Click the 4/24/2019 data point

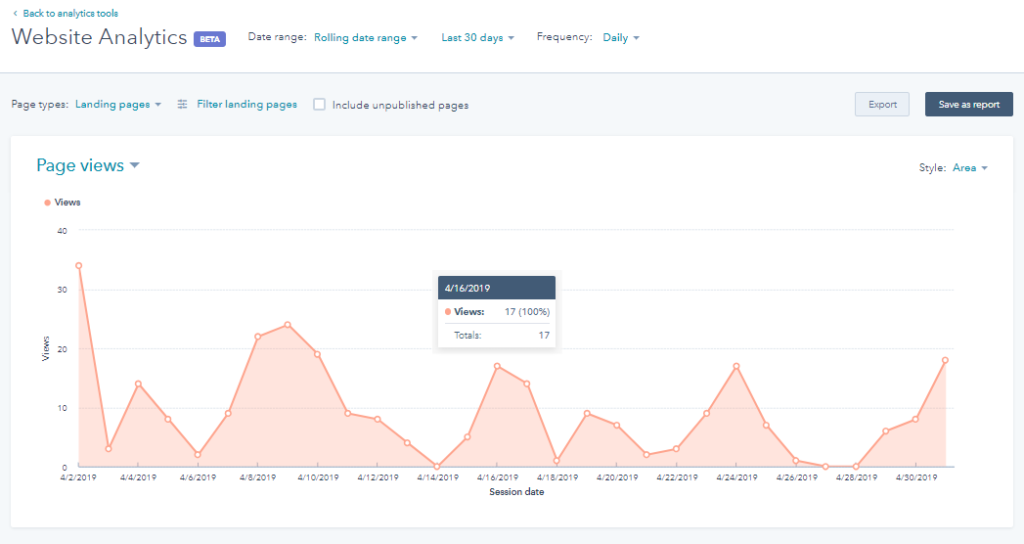pos(737,366)
